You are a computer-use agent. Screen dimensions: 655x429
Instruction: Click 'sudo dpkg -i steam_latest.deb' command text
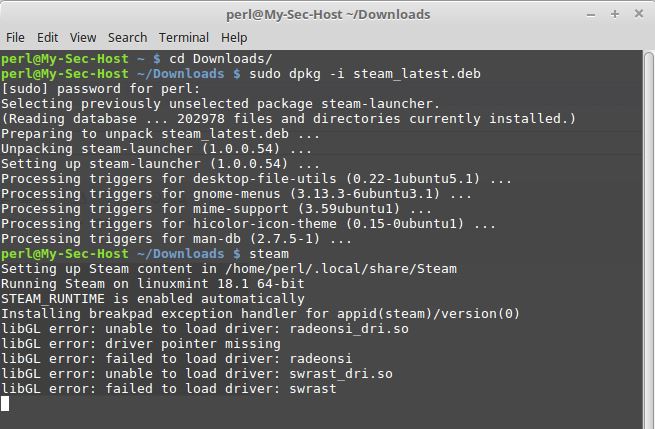[365, 74]
